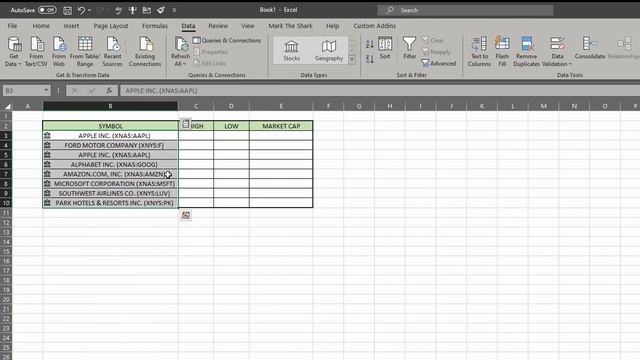Switch to the Home tab
This screenshot has width=640, height=360.
[x=41, y=26]
